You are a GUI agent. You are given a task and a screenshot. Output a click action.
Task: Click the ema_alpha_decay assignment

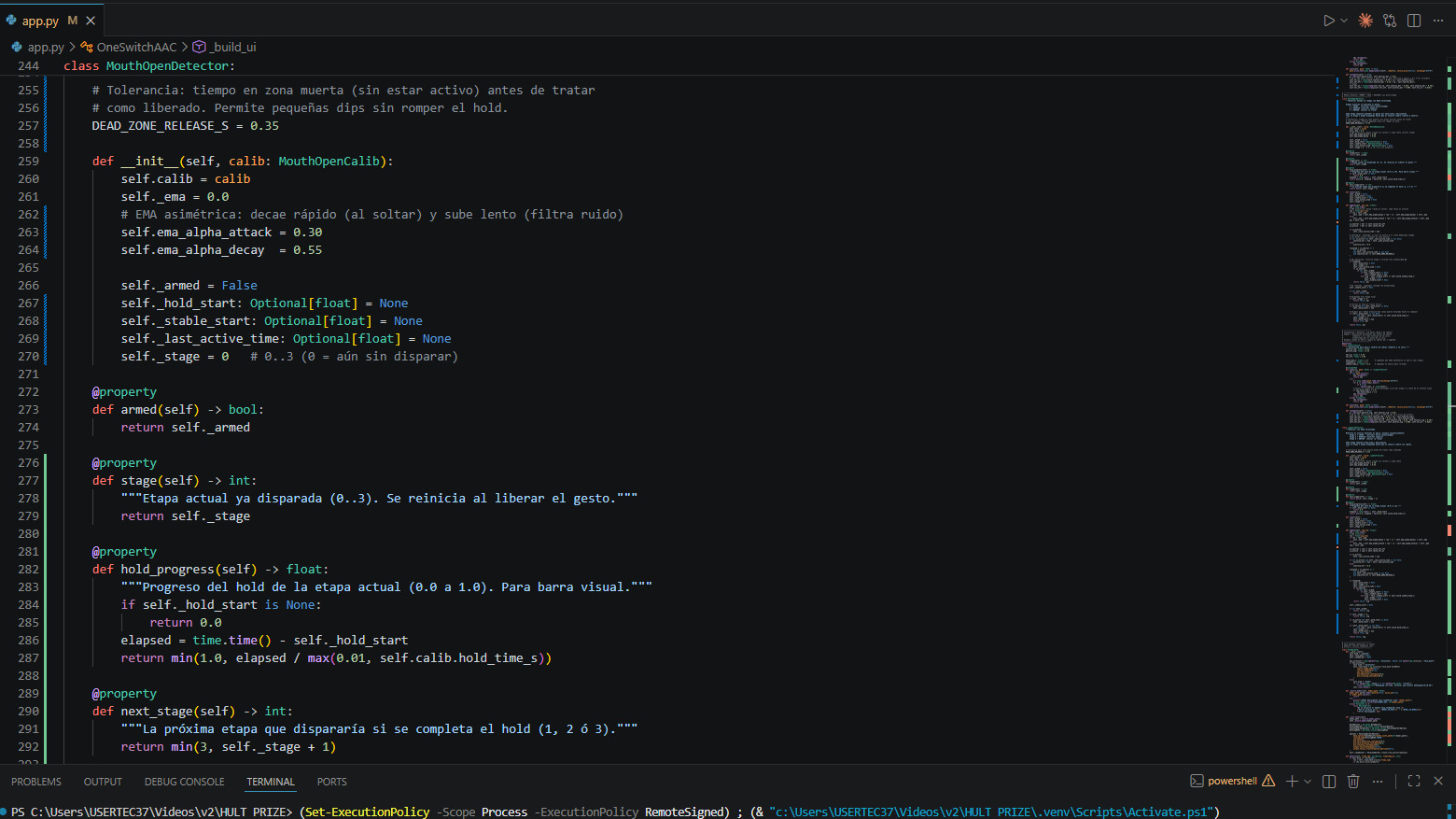221,249
